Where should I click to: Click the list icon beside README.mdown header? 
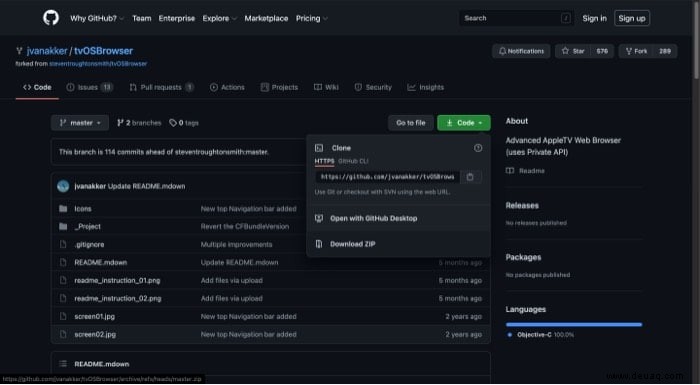63,364
